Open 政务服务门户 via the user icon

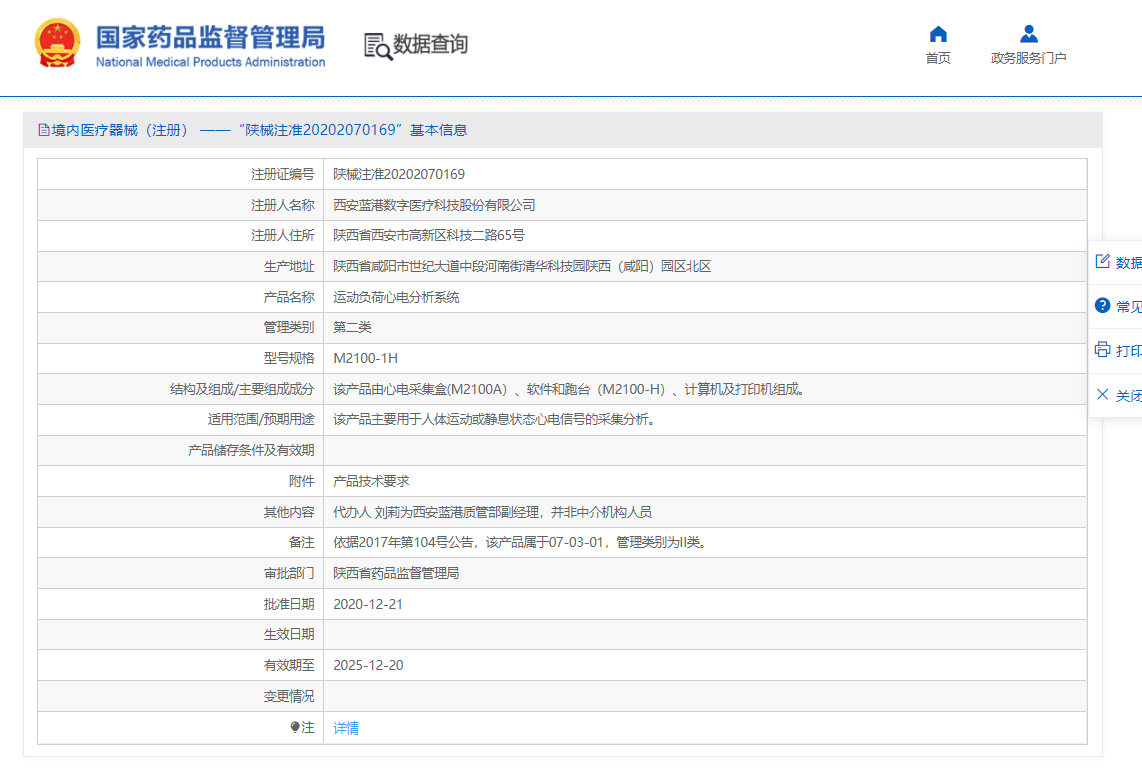(x=1028, y=34)
